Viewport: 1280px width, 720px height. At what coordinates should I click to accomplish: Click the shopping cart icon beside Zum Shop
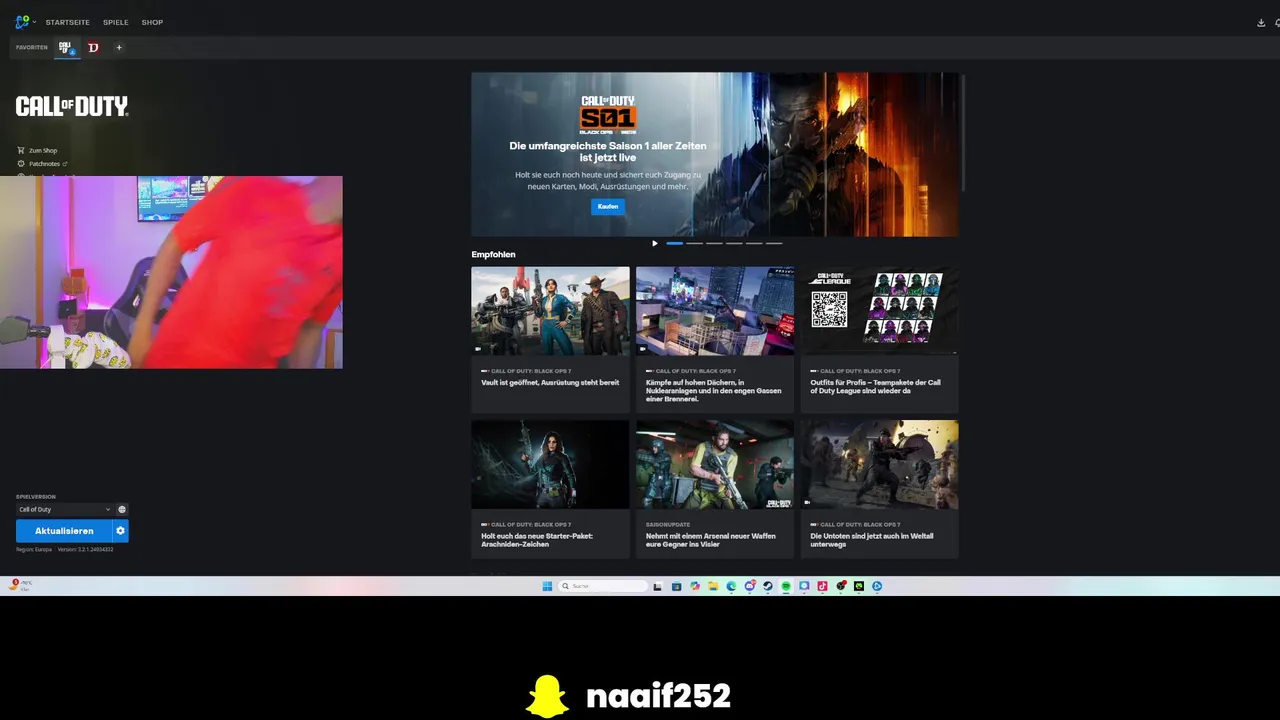[x=21, y=150]
